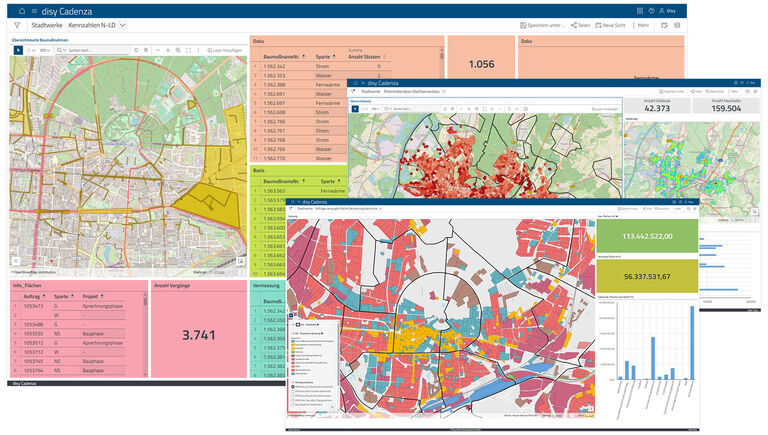Screen dimensions: 768x435
Task: Click the full extent icon in map toolbar
Action: pyautogui.click(x=188, y=50)
